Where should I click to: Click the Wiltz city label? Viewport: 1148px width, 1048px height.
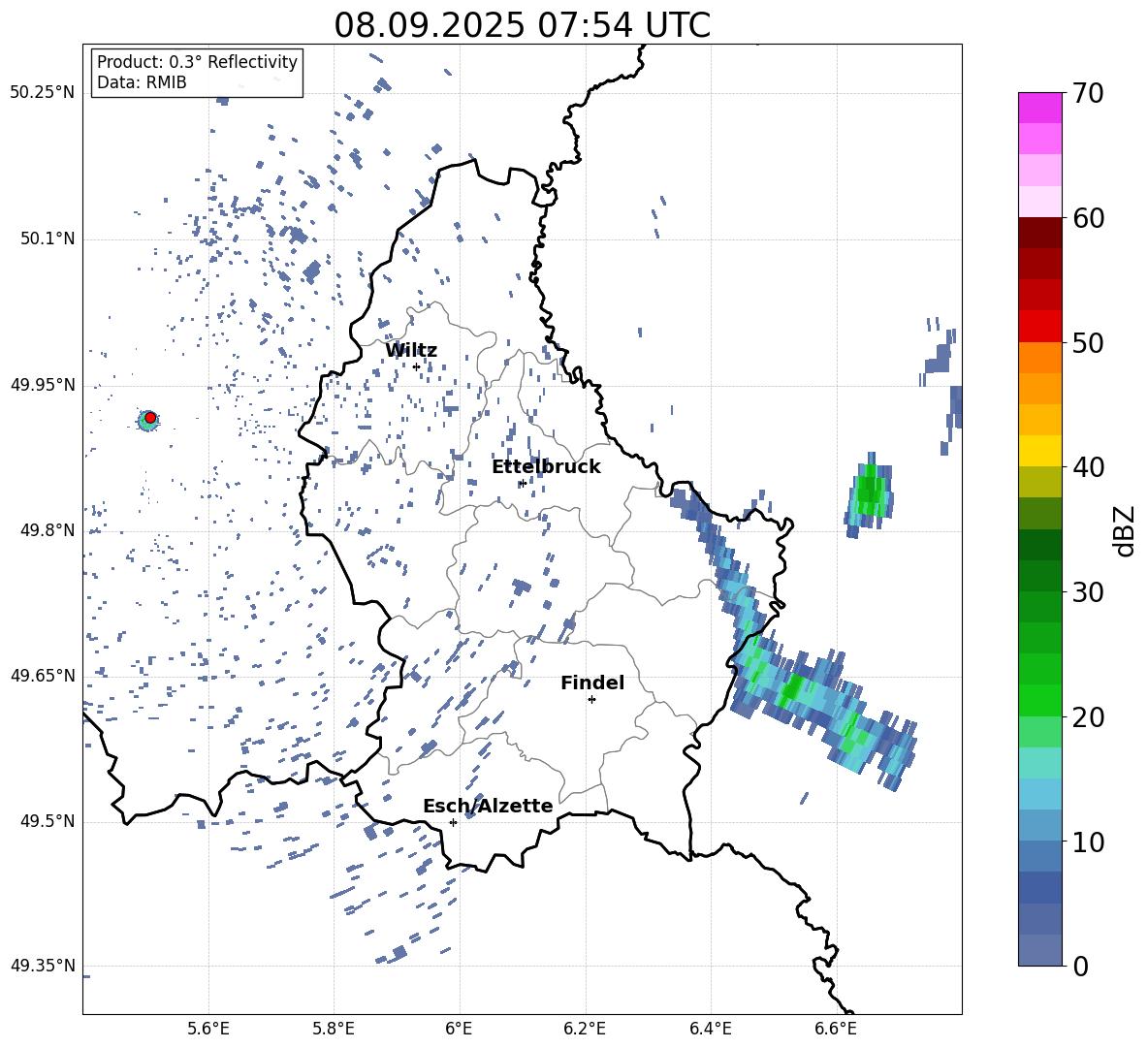coord(411,351)
